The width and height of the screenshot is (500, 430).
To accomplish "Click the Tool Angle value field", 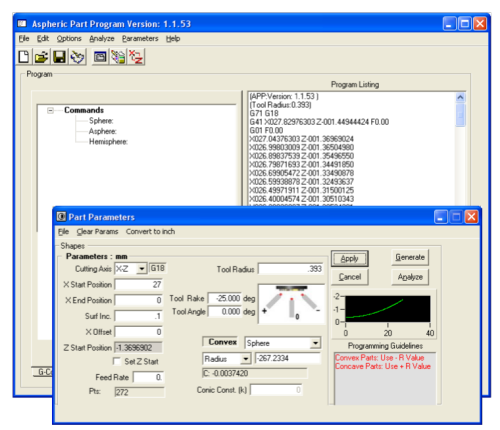I will [225, 312].
